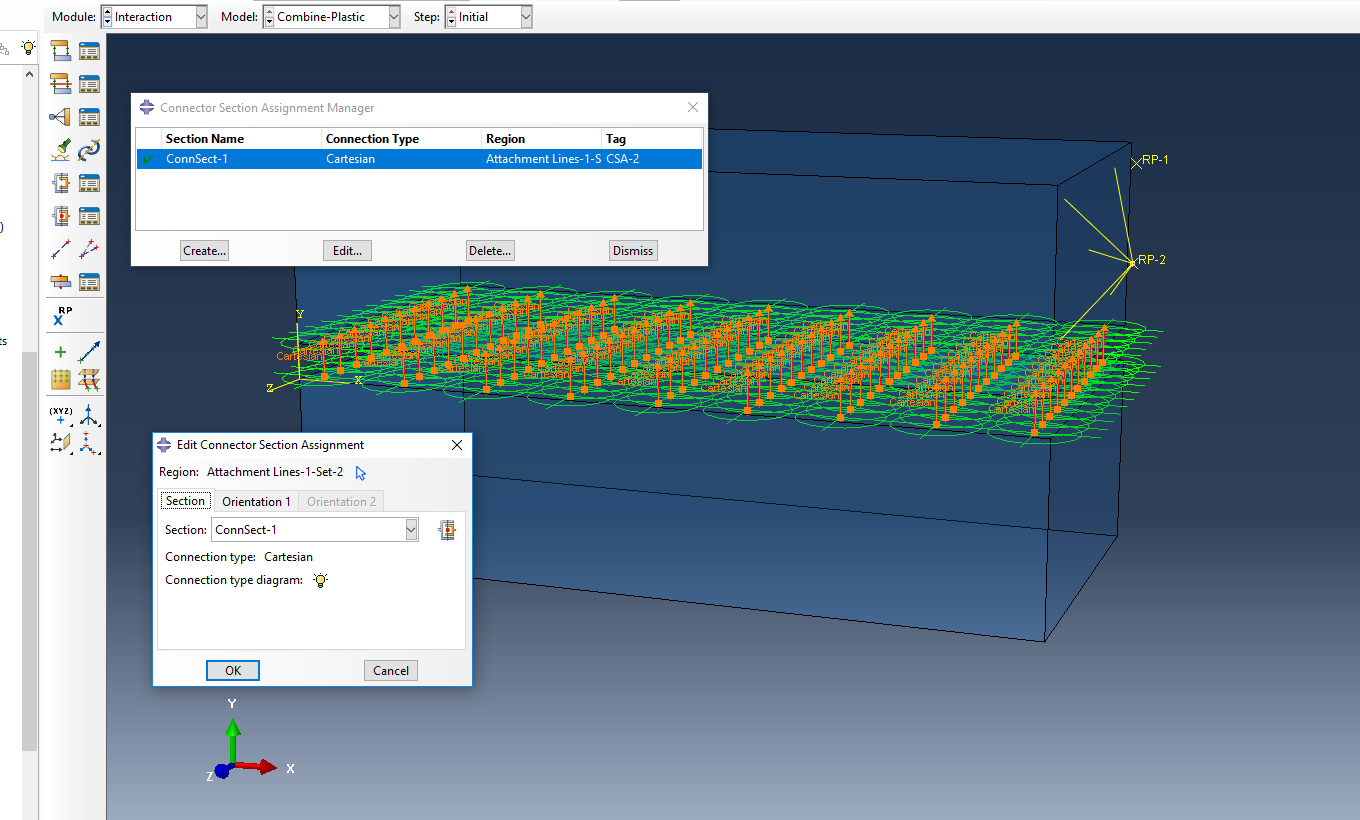Click the Edit... button in the manager
Image resolution: width=1360 pixels, height=820 pixels.
(348, 251)
